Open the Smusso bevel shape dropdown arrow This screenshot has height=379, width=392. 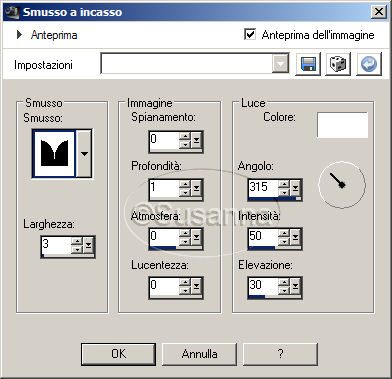[84, 153]
